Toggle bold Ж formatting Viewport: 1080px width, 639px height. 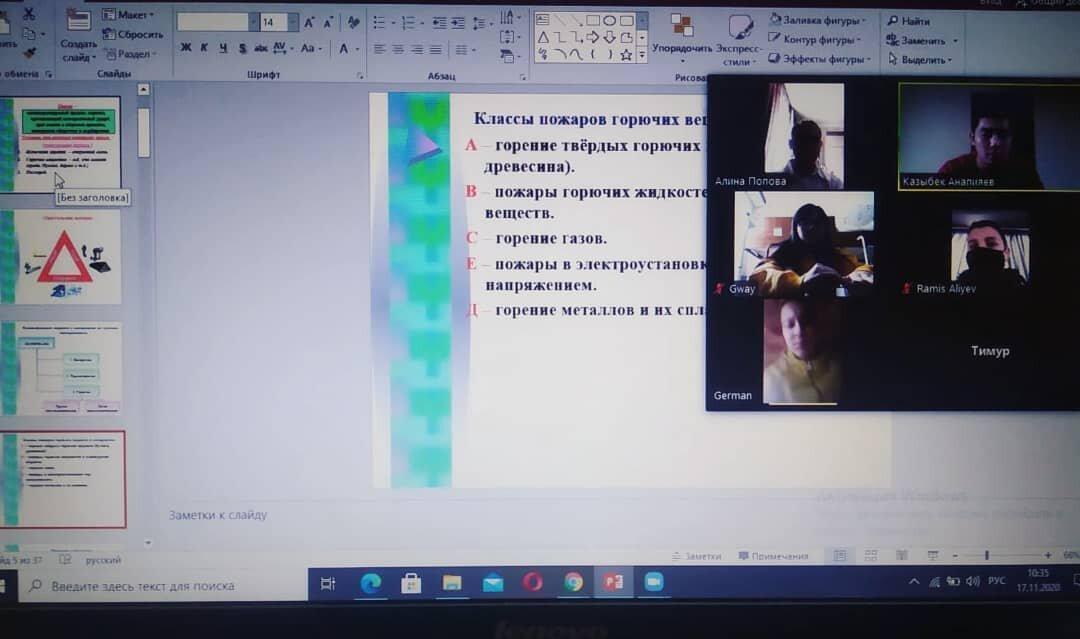[186, 48]
